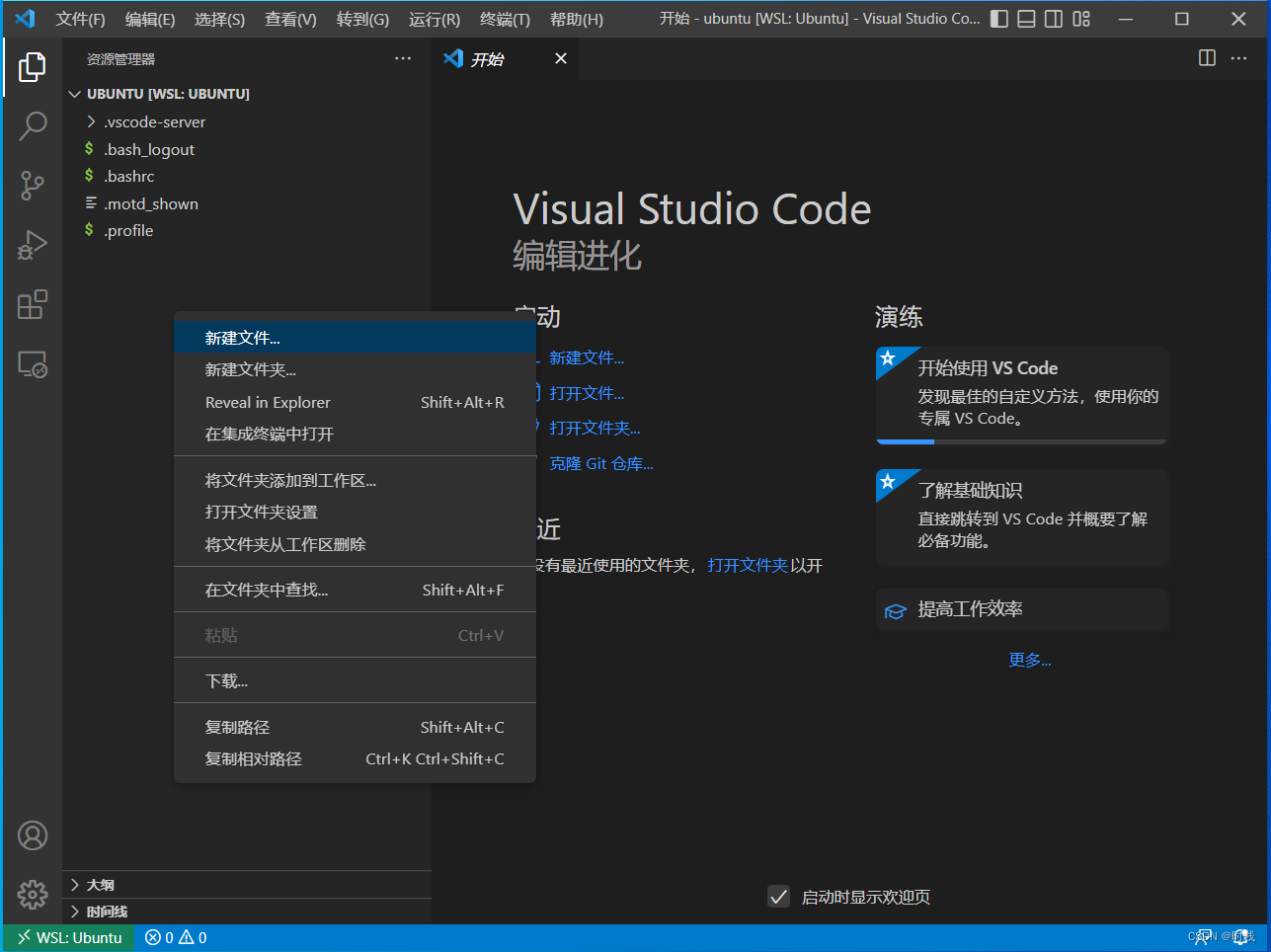Open the Remote Explorer view icon
1271x952 pixels.
pyautogui.click(x=33, y=364)
